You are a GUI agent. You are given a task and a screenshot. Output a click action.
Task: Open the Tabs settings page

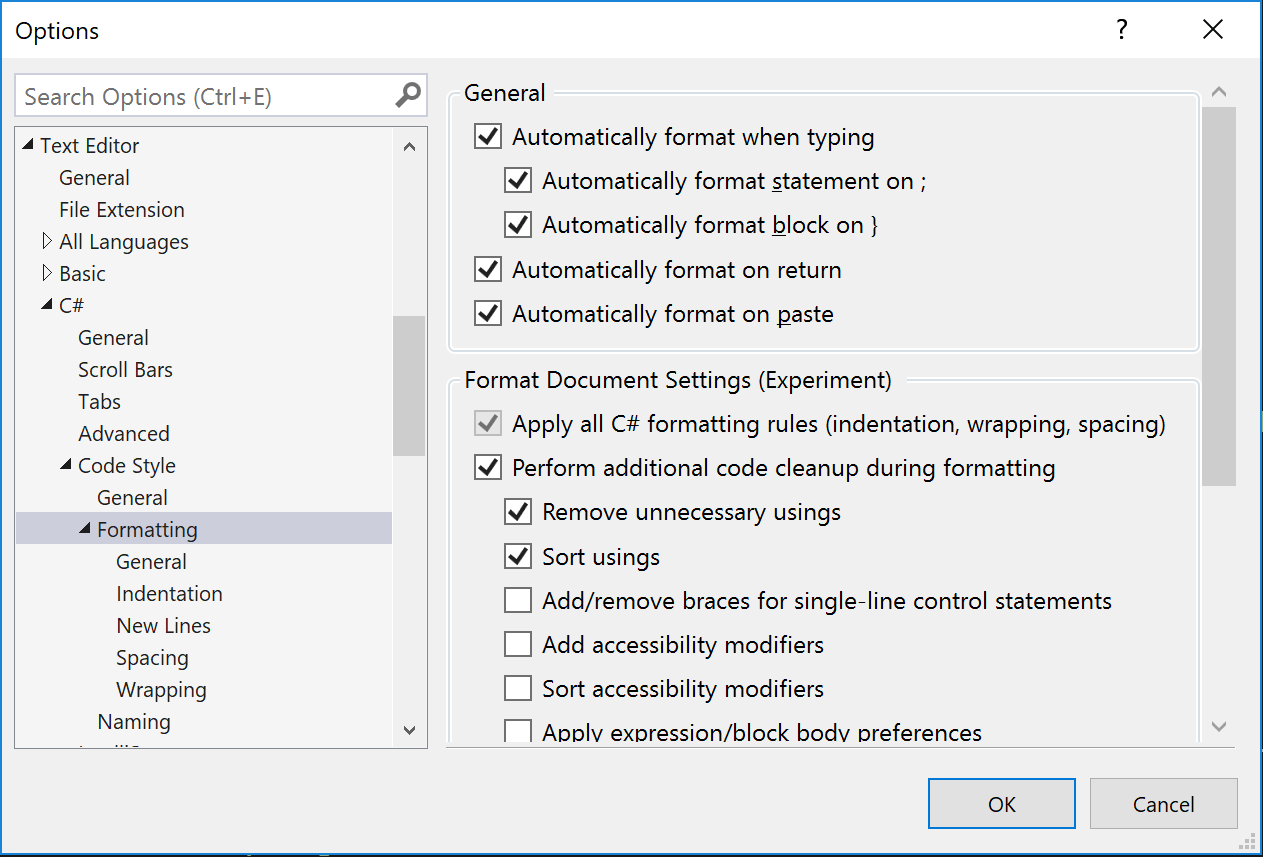coord(99,401)
